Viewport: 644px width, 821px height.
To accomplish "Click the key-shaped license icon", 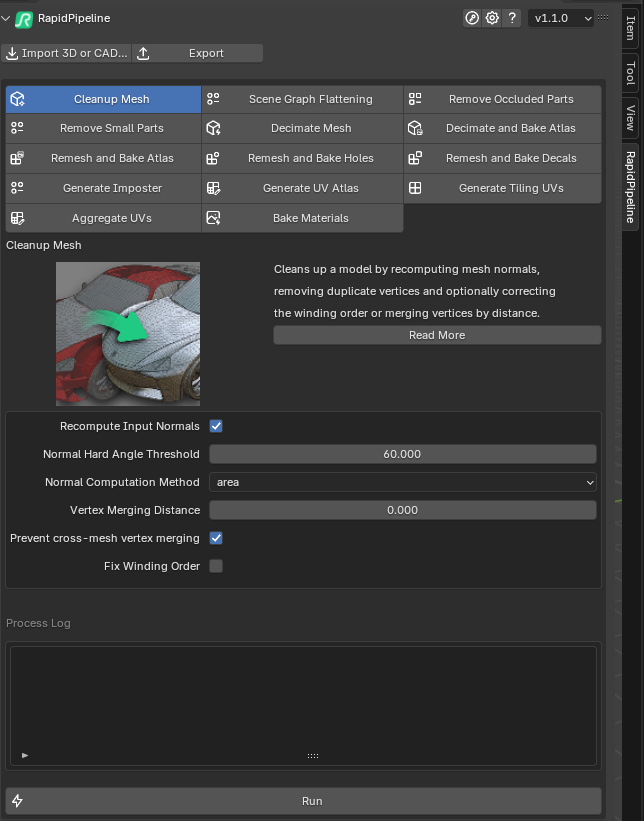I will 472,17.
